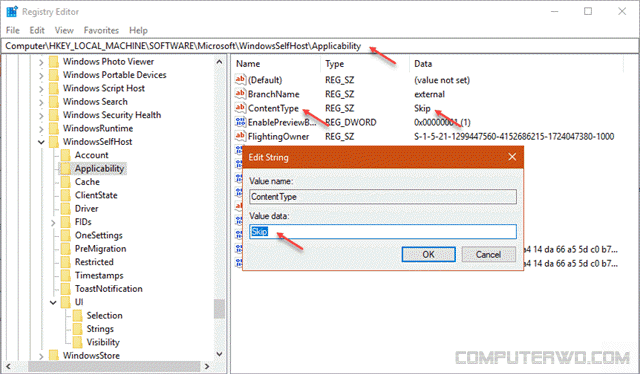Click the Driver key folder icon
This screenshot has height=374, width=640.
pyautogui.click(x=66, y=209)
